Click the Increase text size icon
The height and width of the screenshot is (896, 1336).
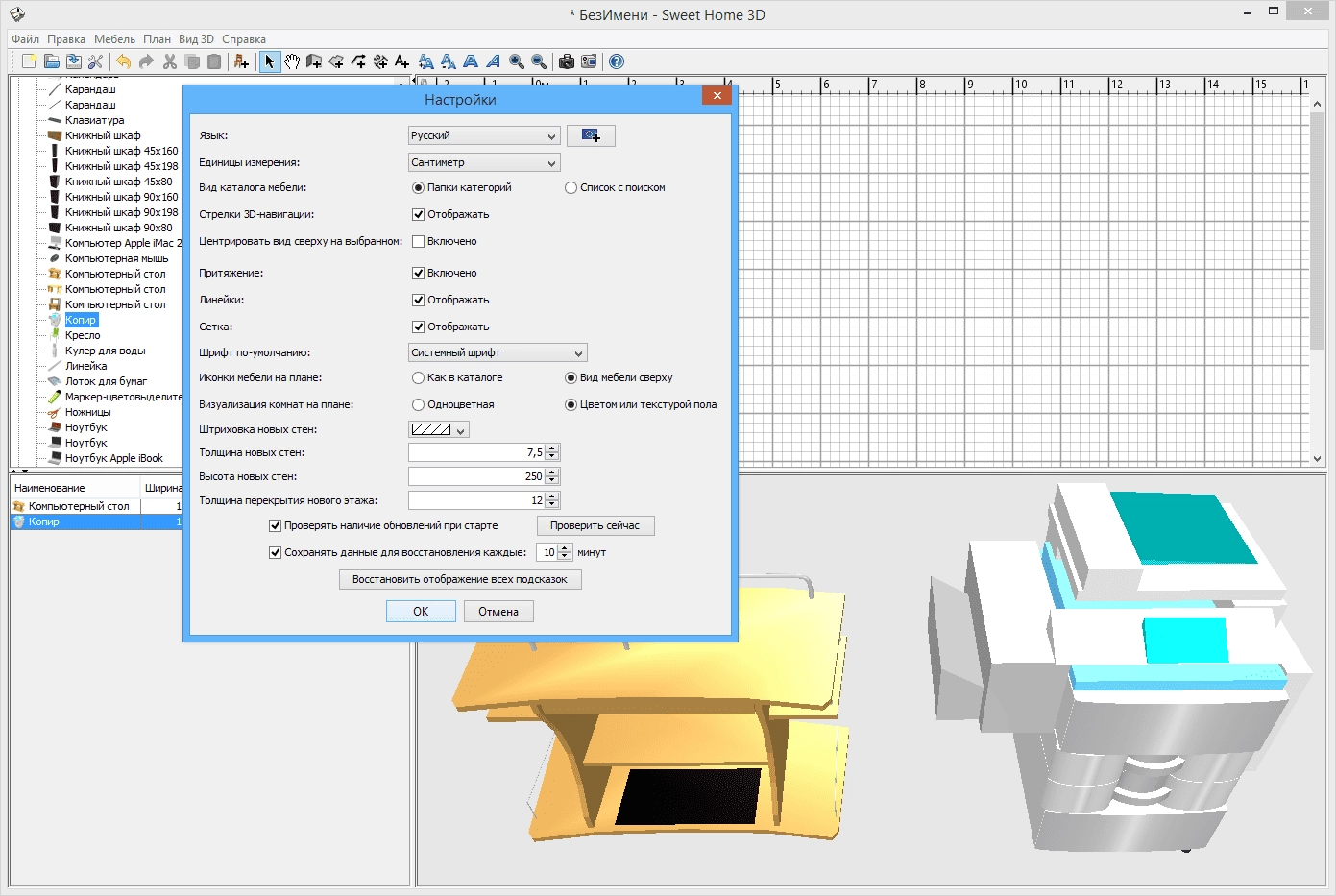click(x=425, y=61)
